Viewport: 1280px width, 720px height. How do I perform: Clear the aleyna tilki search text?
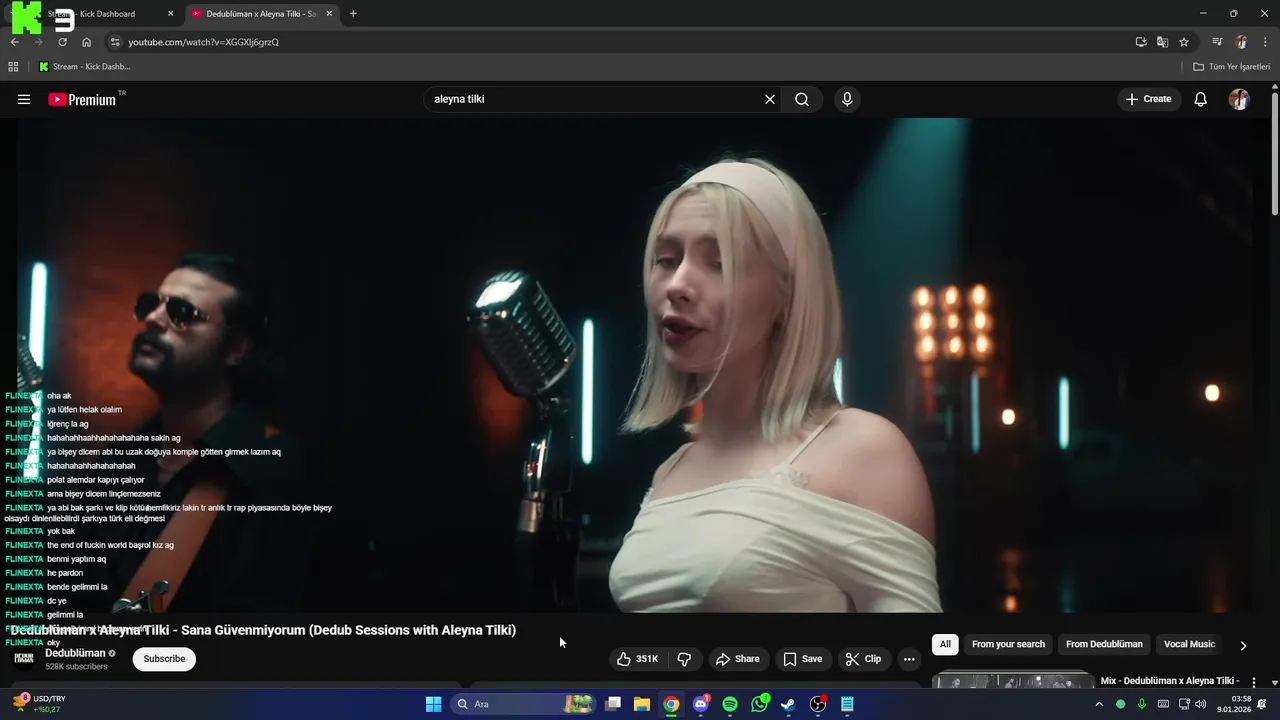770,99
